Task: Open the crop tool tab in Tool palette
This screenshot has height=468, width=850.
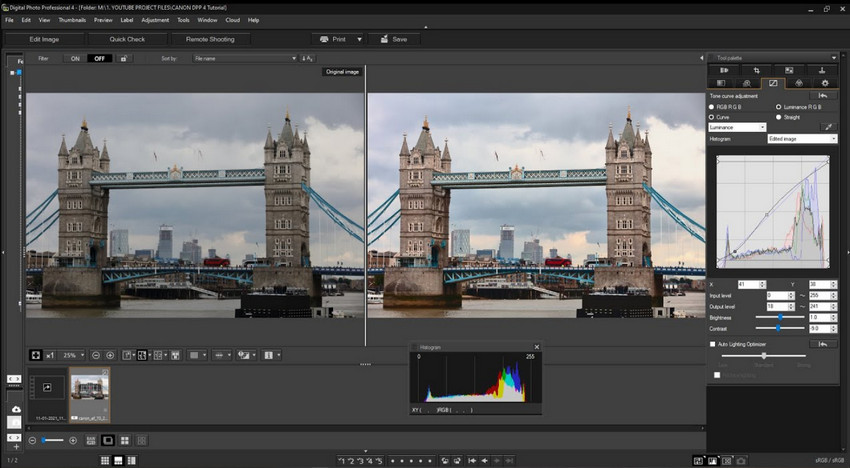Action: (x=756, y=70)
